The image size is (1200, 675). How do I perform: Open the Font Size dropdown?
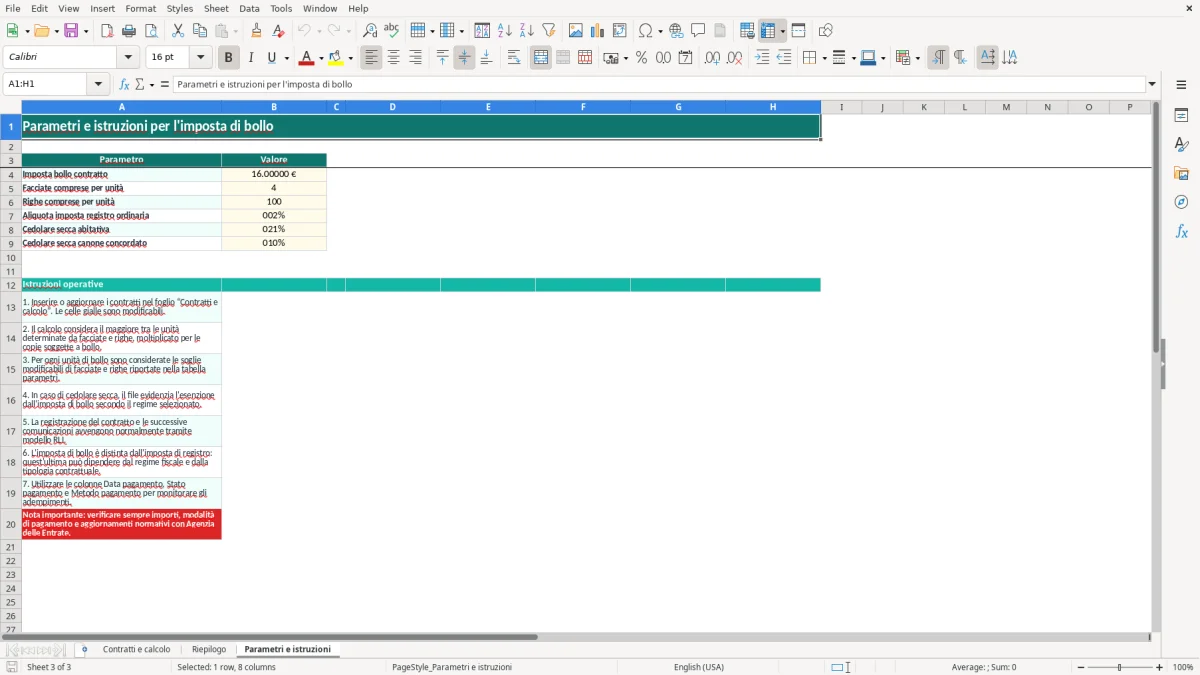tap(201, 57)
